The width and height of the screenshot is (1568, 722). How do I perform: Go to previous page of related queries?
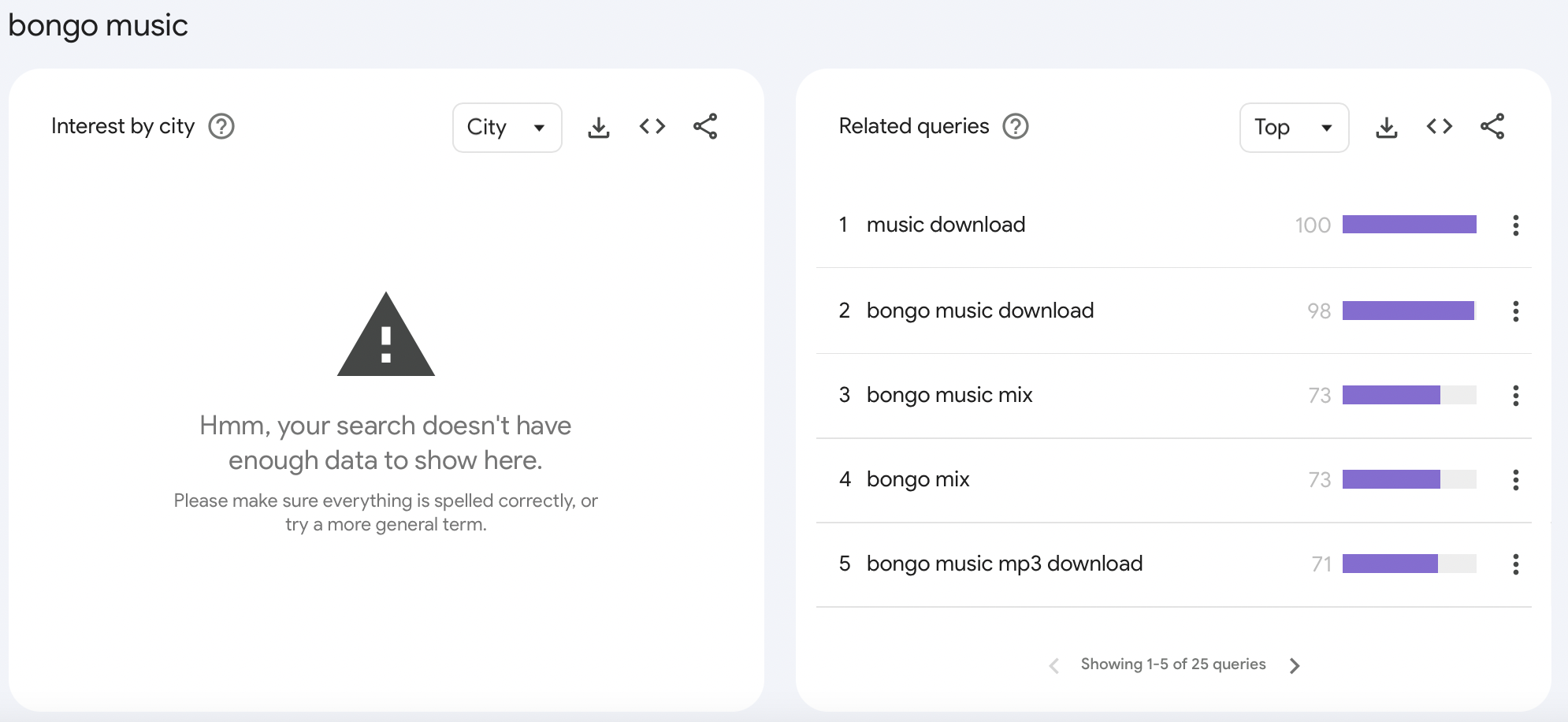coord(1053,666)
